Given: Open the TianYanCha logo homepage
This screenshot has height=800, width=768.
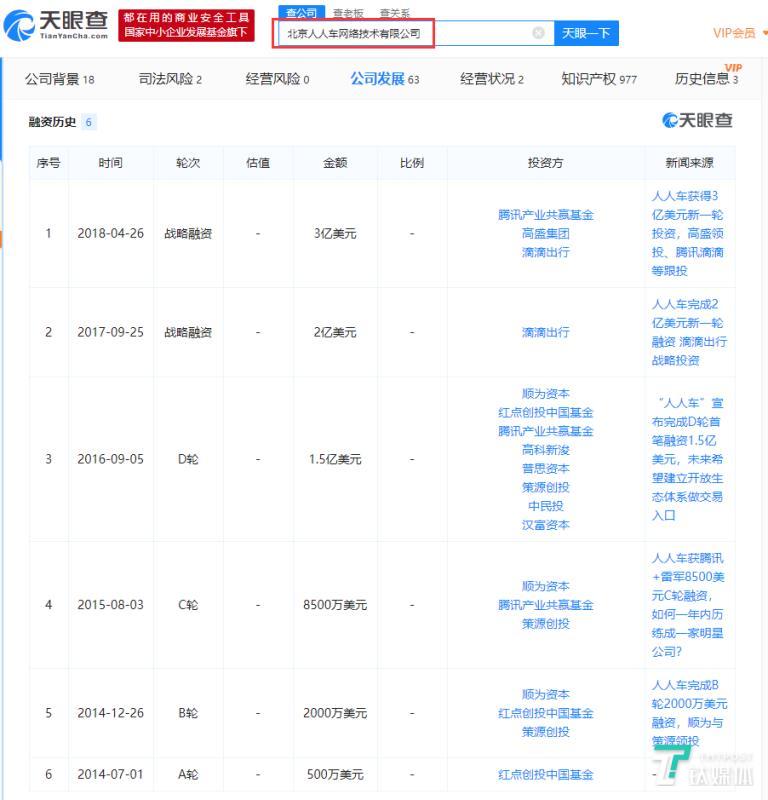Looking at the screenshot, I should point(56,25).
